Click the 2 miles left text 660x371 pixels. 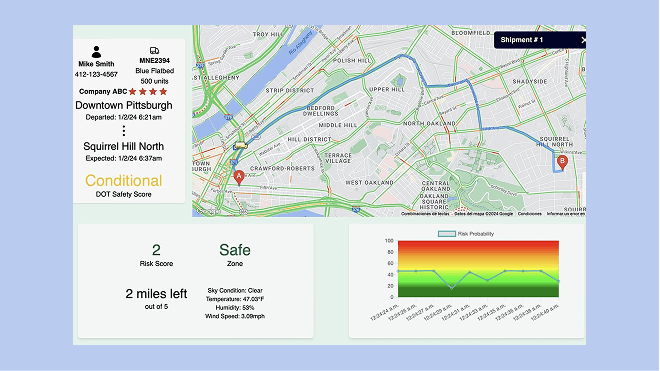click(x=156, y=294)
